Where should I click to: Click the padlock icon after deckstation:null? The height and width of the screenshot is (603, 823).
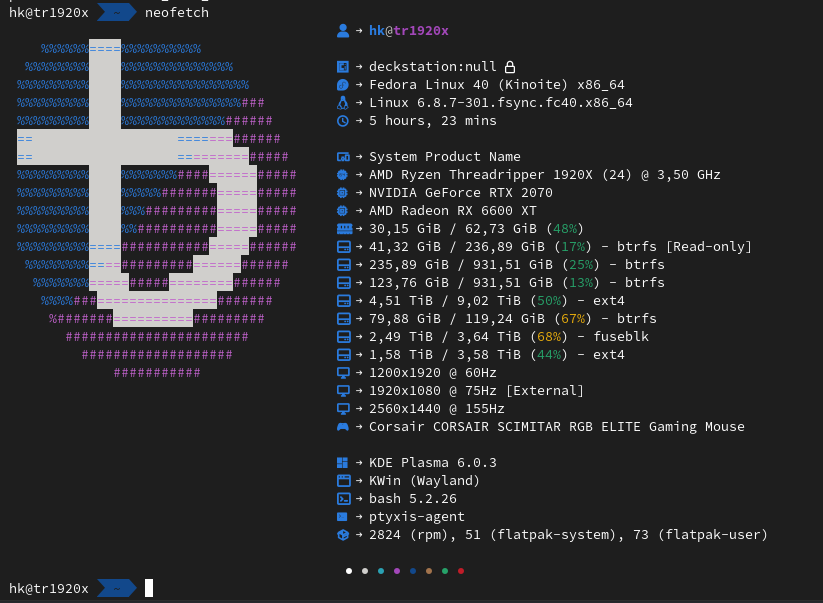pyautogui.click(x=510, y=67)
